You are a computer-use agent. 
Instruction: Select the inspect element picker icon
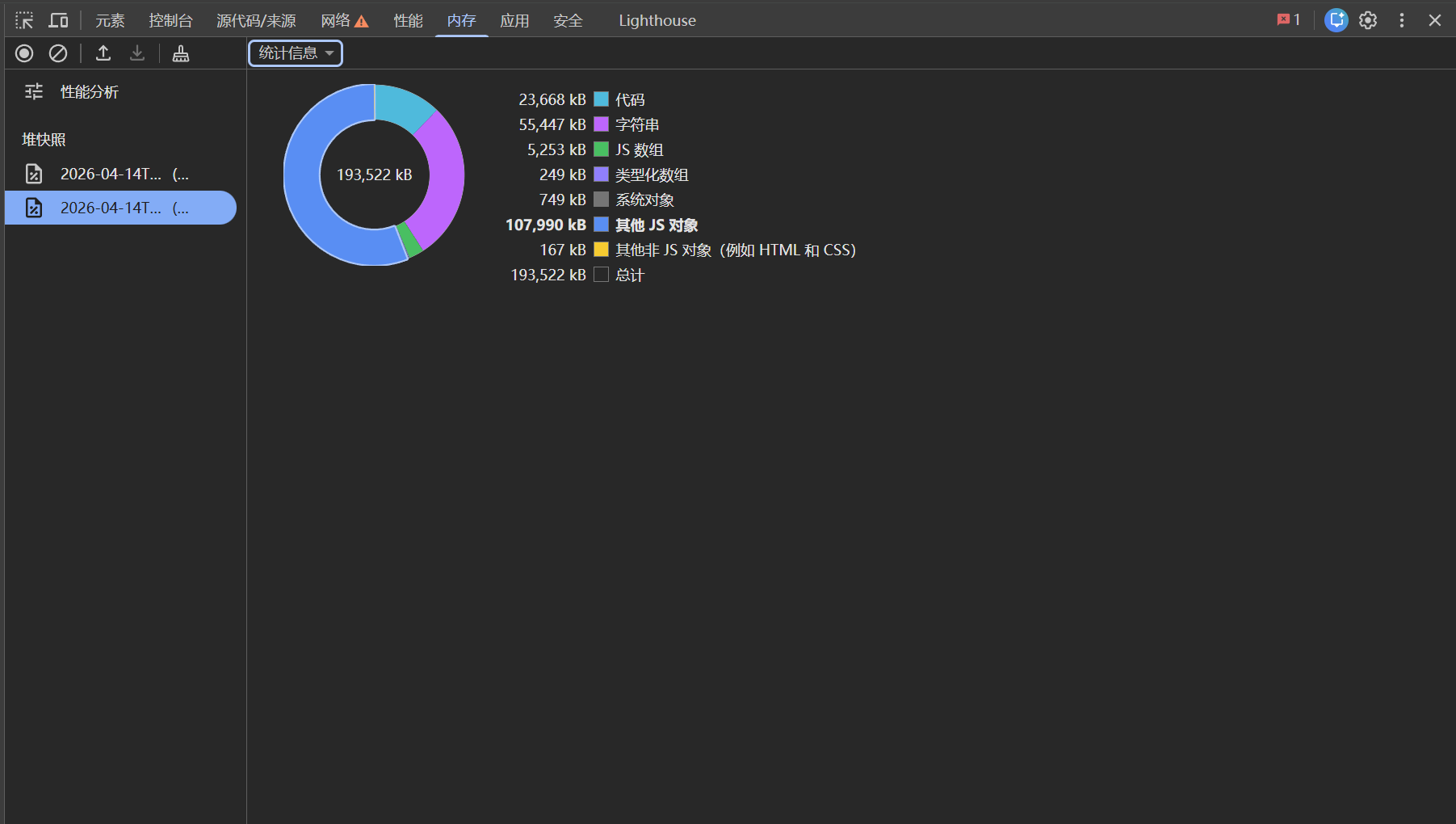(24, 20)
